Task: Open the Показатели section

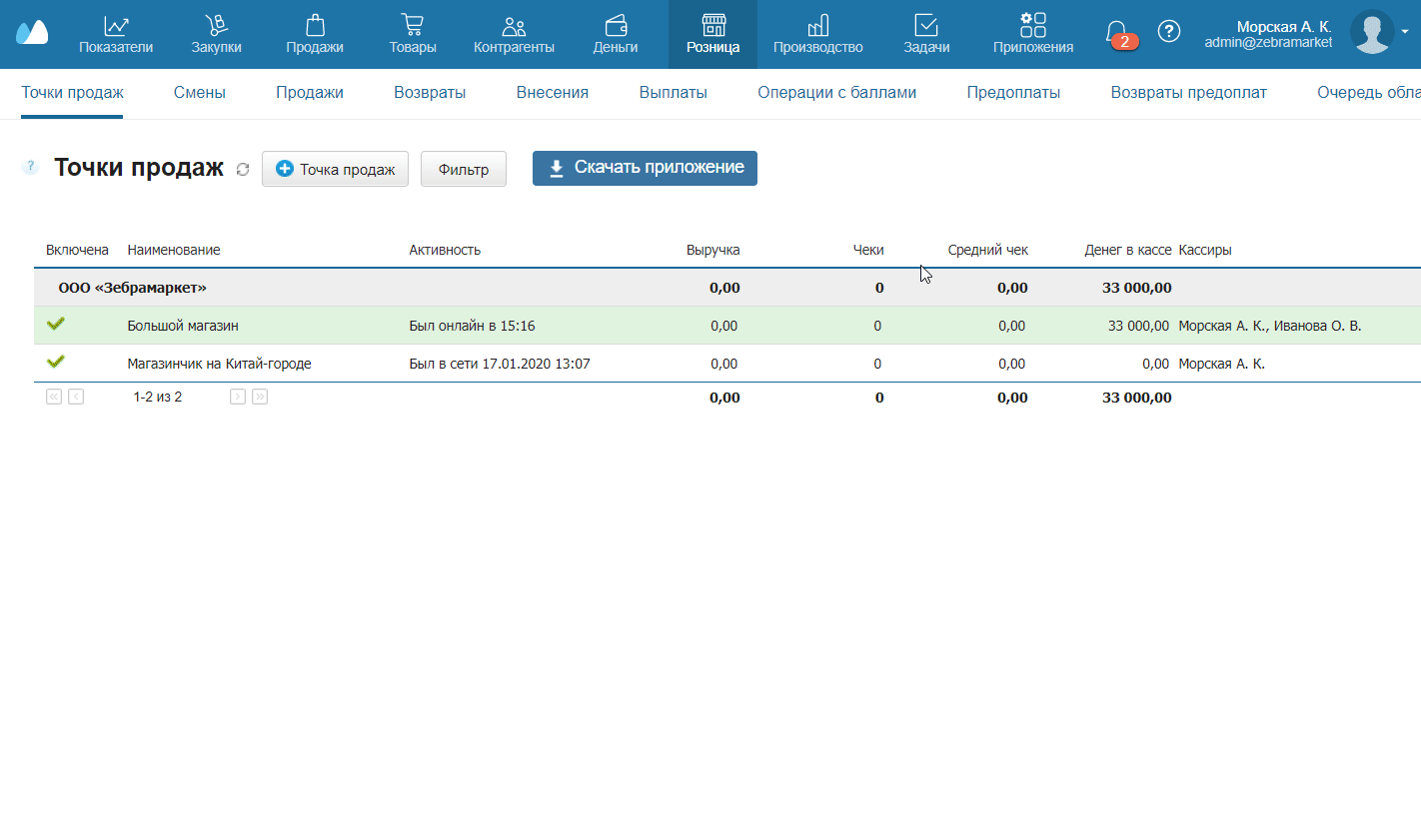Action: coord(116,34)
